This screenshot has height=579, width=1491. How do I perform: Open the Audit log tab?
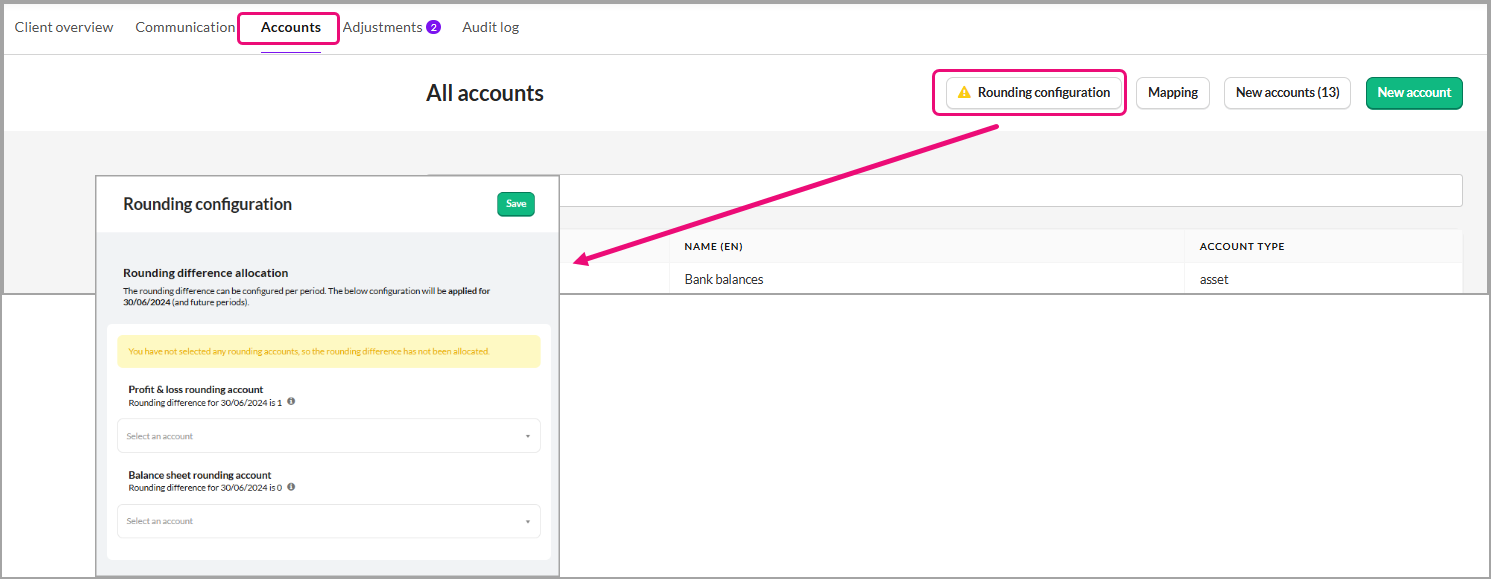[x=490, y=27]
